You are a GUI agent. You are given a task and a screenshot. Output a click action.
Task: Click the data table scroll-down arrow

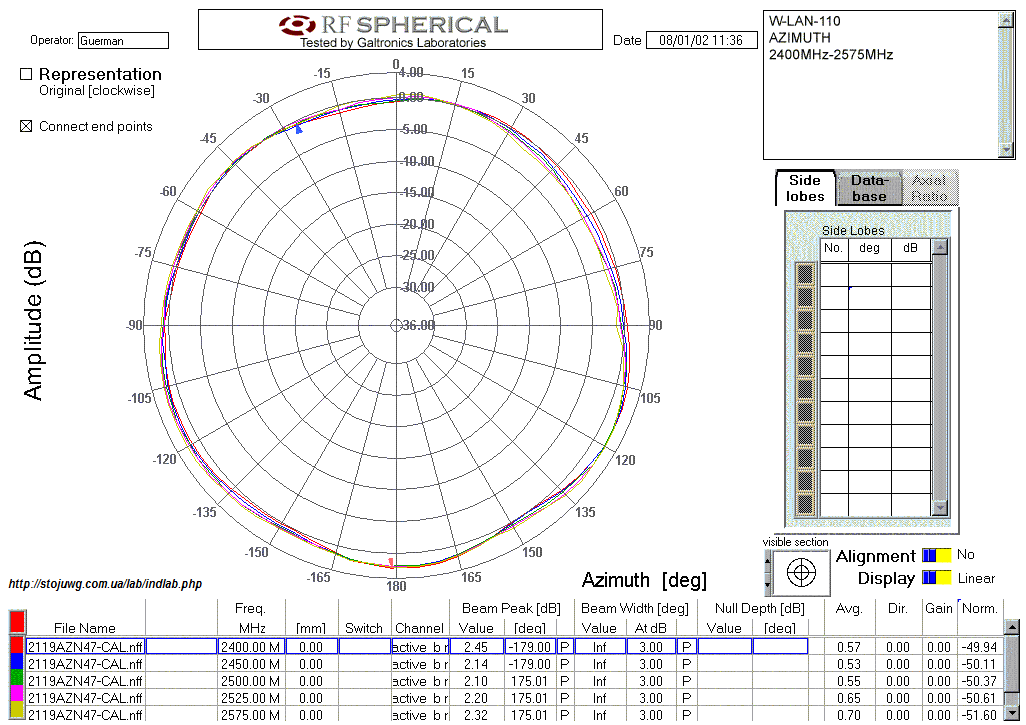1012,713
